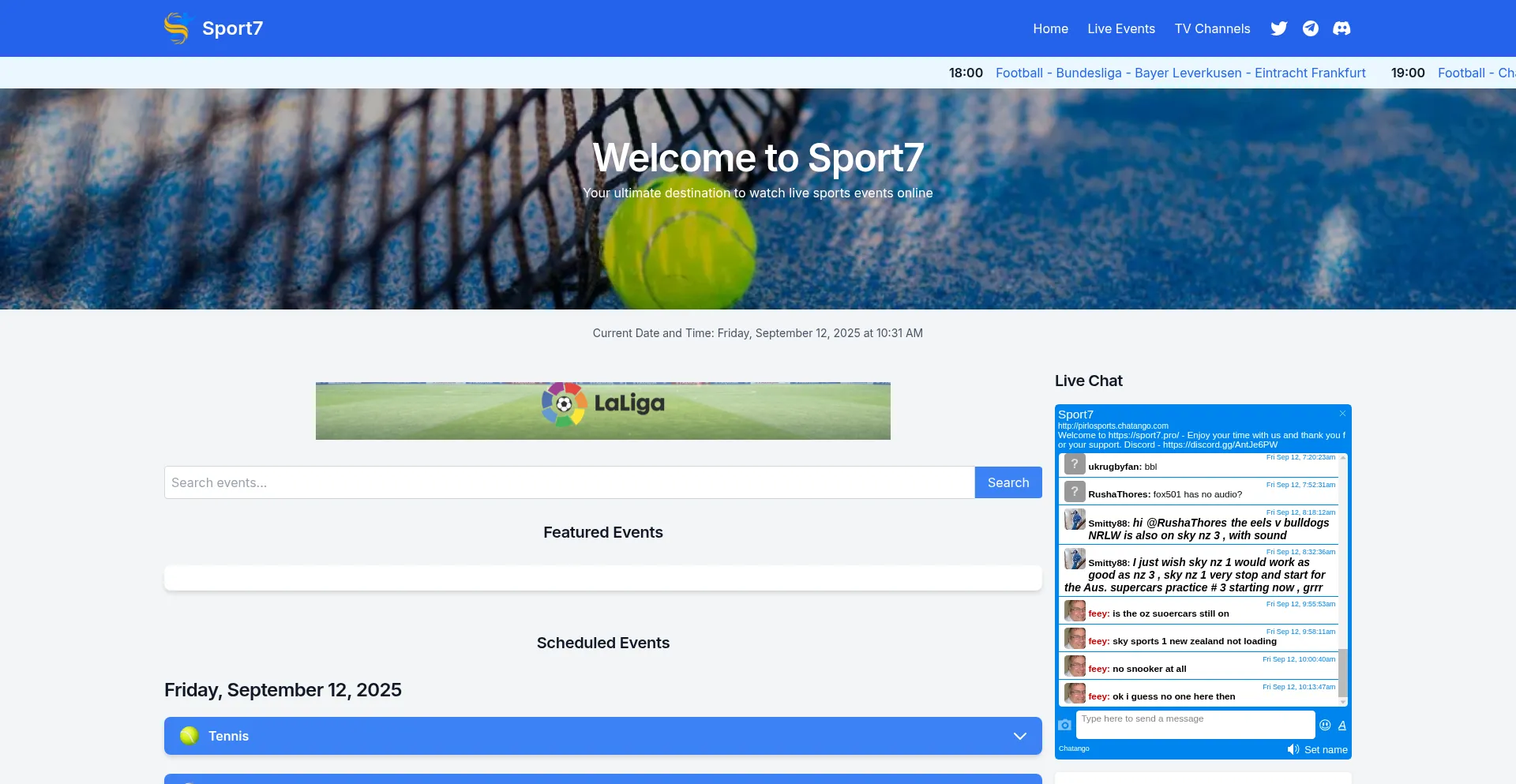Open the Discord icon link
This screenshot has width=1516, height=784.
(x=1342, y=28)
